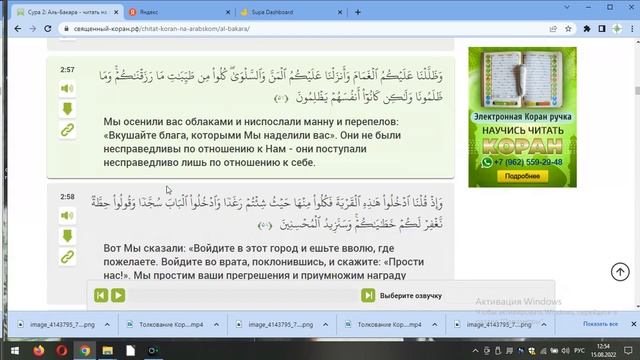The height and width of the screenshot is (360, 640).
Task: Skip to next verse in player
Action: click(368, 295)
